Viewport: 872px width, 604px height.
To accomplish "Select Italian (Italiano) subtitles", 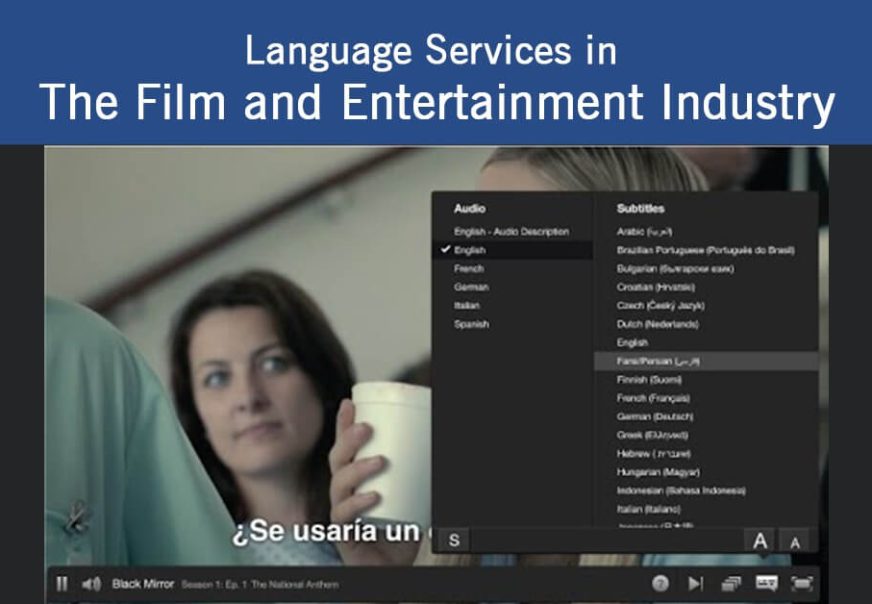I will [x=648, y=509].
